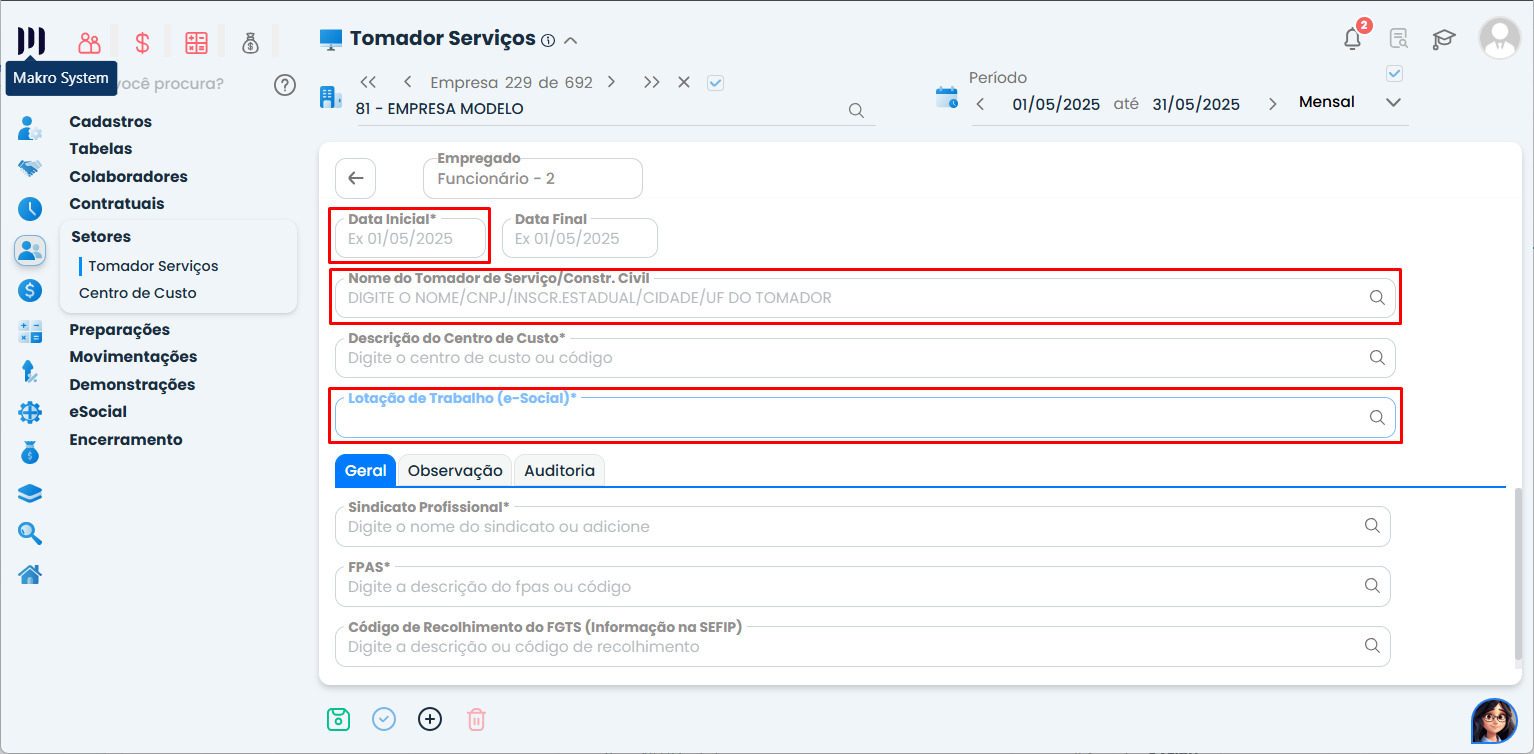Expand the Tabelas menu

[x=100, y=149]
